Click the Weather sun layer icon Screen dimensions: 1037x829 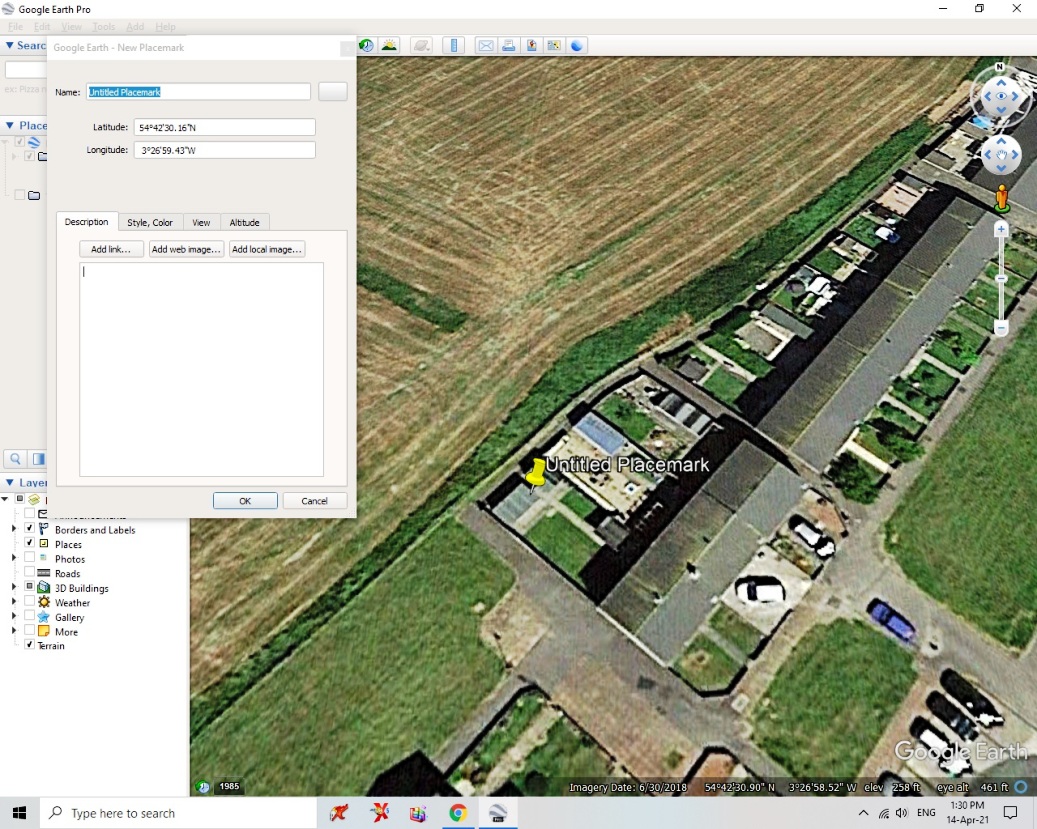(44, 602)
